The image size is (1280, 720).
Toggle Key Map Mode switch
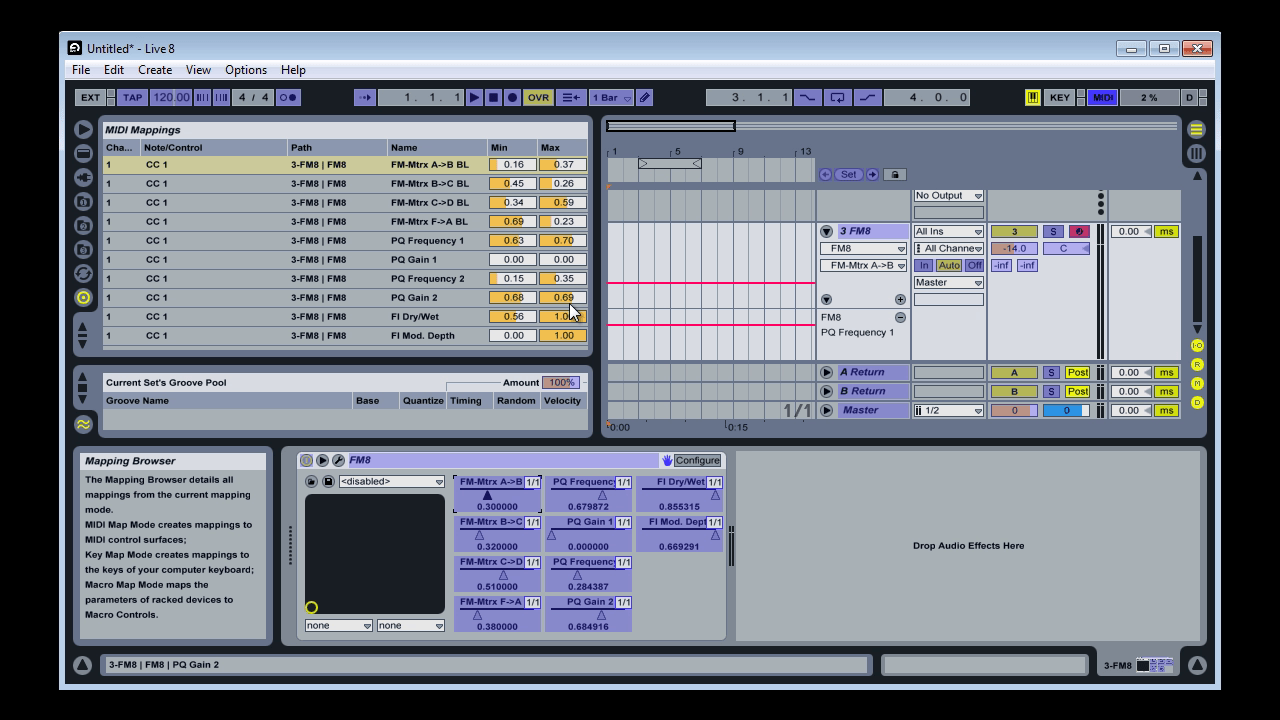[x=1060, y=97]
